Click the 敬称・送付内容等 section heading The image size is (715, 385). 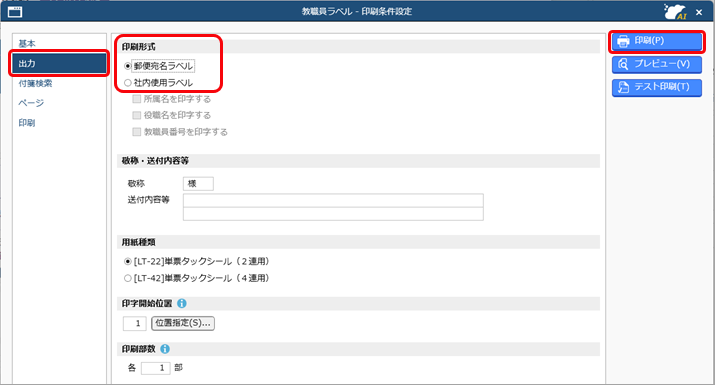(155, 161)
